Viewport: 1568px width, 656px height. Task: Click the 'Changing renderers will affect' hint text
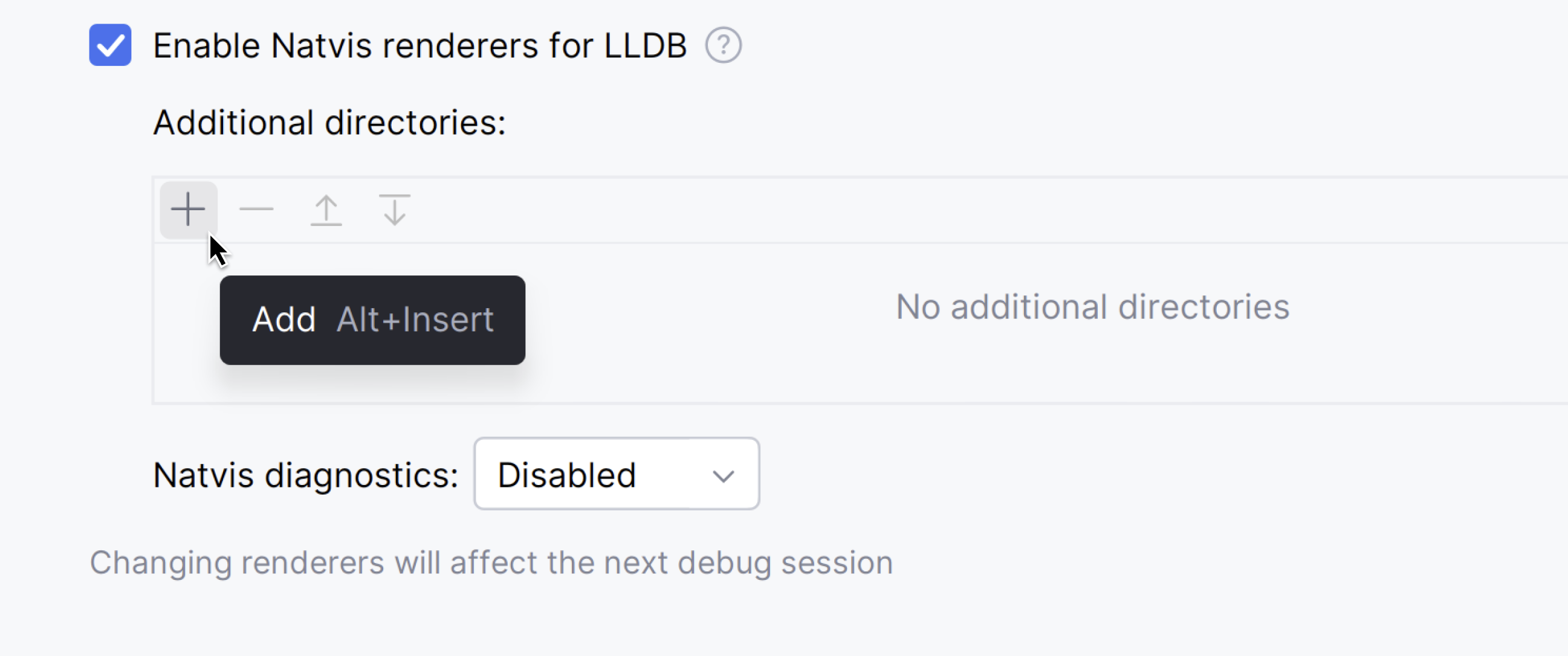click(x=491, y=562)
